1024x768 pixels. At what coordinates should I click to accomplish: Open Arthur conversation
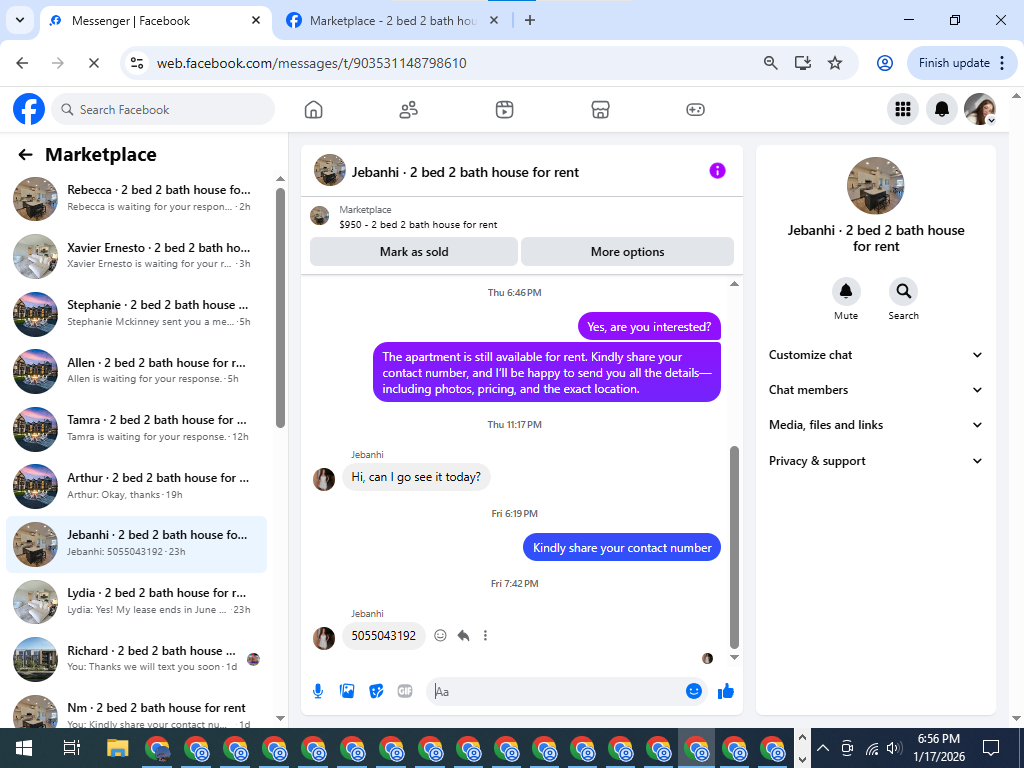137,487
